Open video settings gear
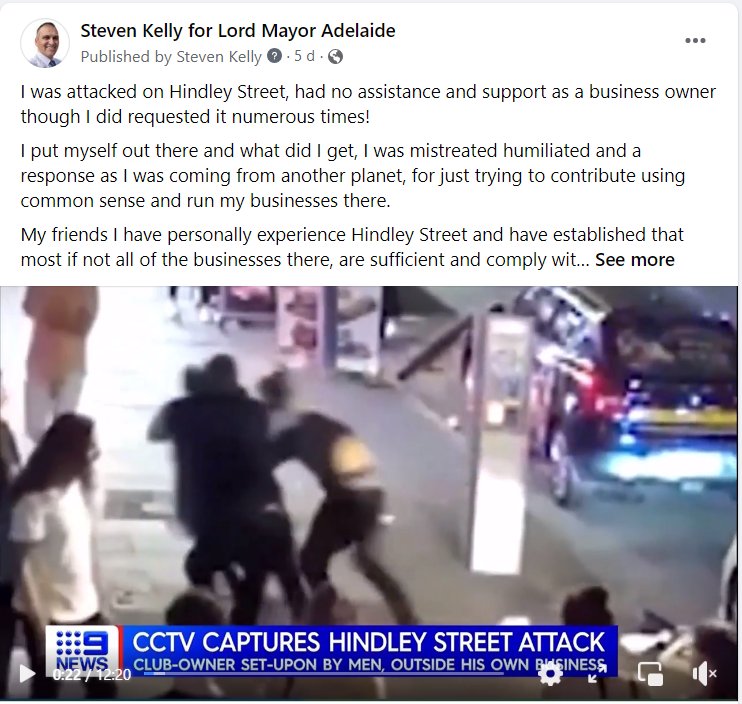742x704 pixels. click(x=550, y=673)
